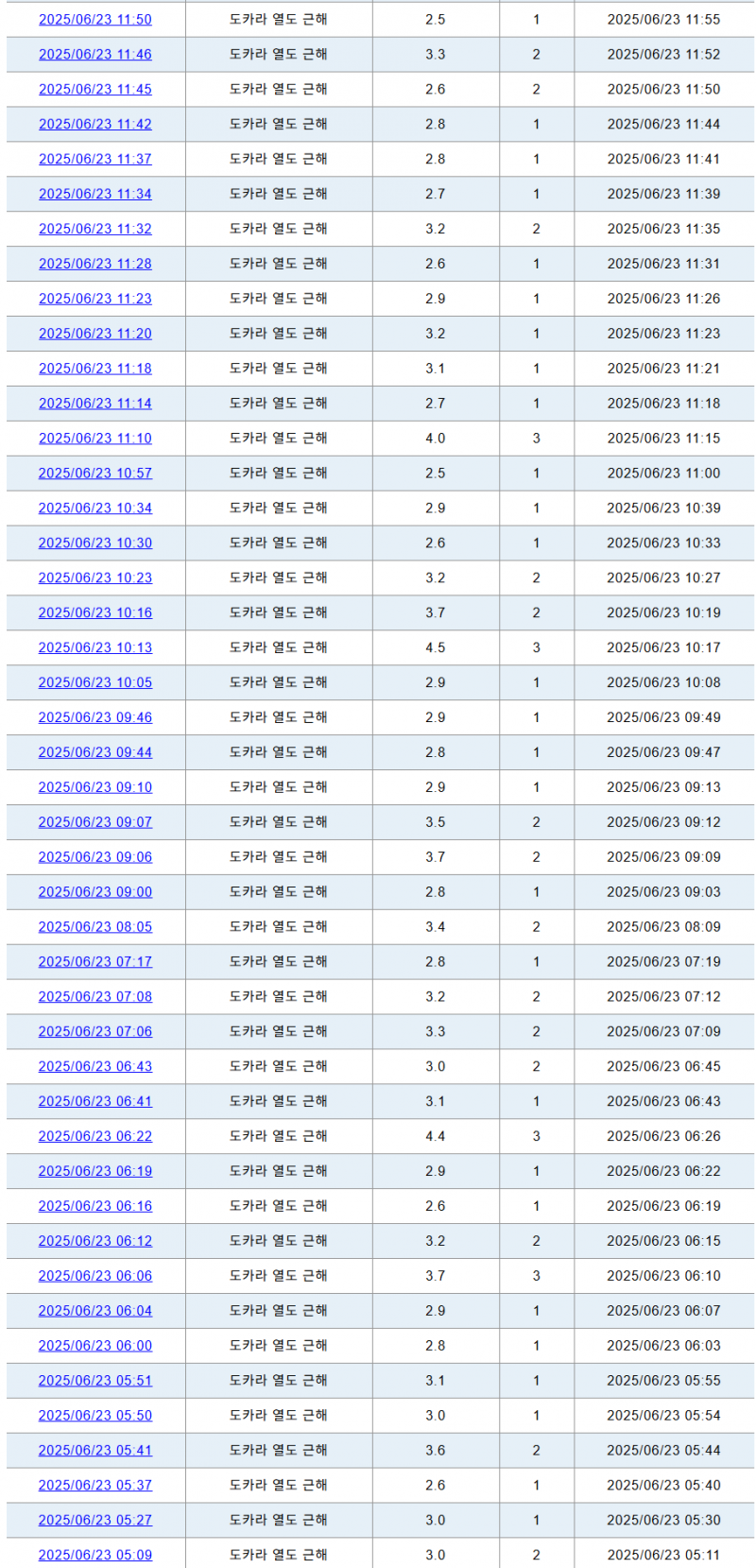This screenshot has height=1568, width=756.
Task: Open the 2025/06/23 06:16 earthquake link
Action: [x=95, y=1208]
